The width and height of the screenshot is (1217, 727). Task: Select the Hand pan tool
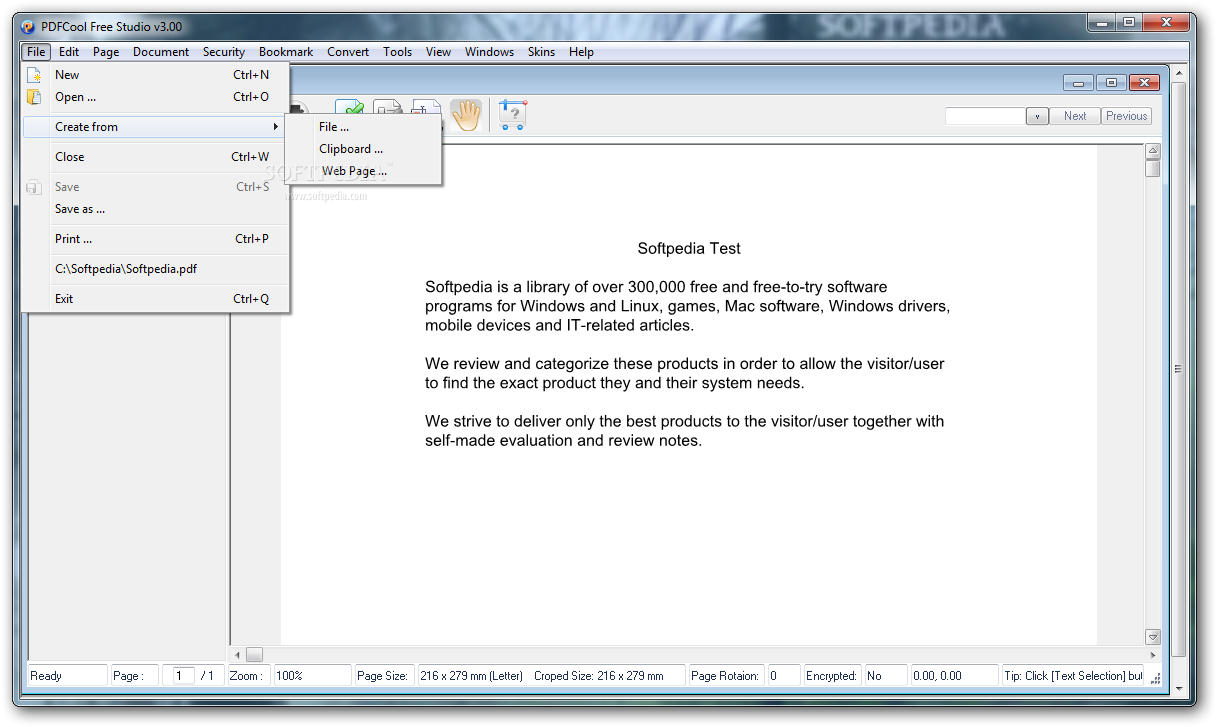coord(465,115)
